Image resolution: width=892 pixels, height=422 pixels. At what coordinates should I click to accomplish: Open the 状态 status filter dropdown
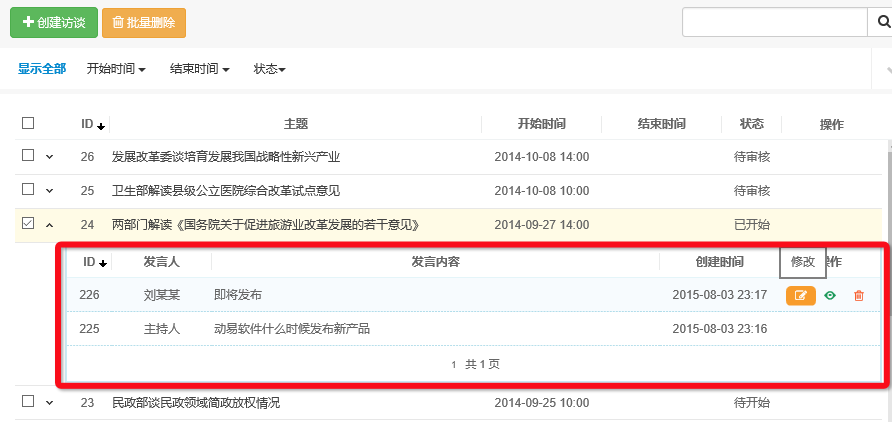(270, 69)
